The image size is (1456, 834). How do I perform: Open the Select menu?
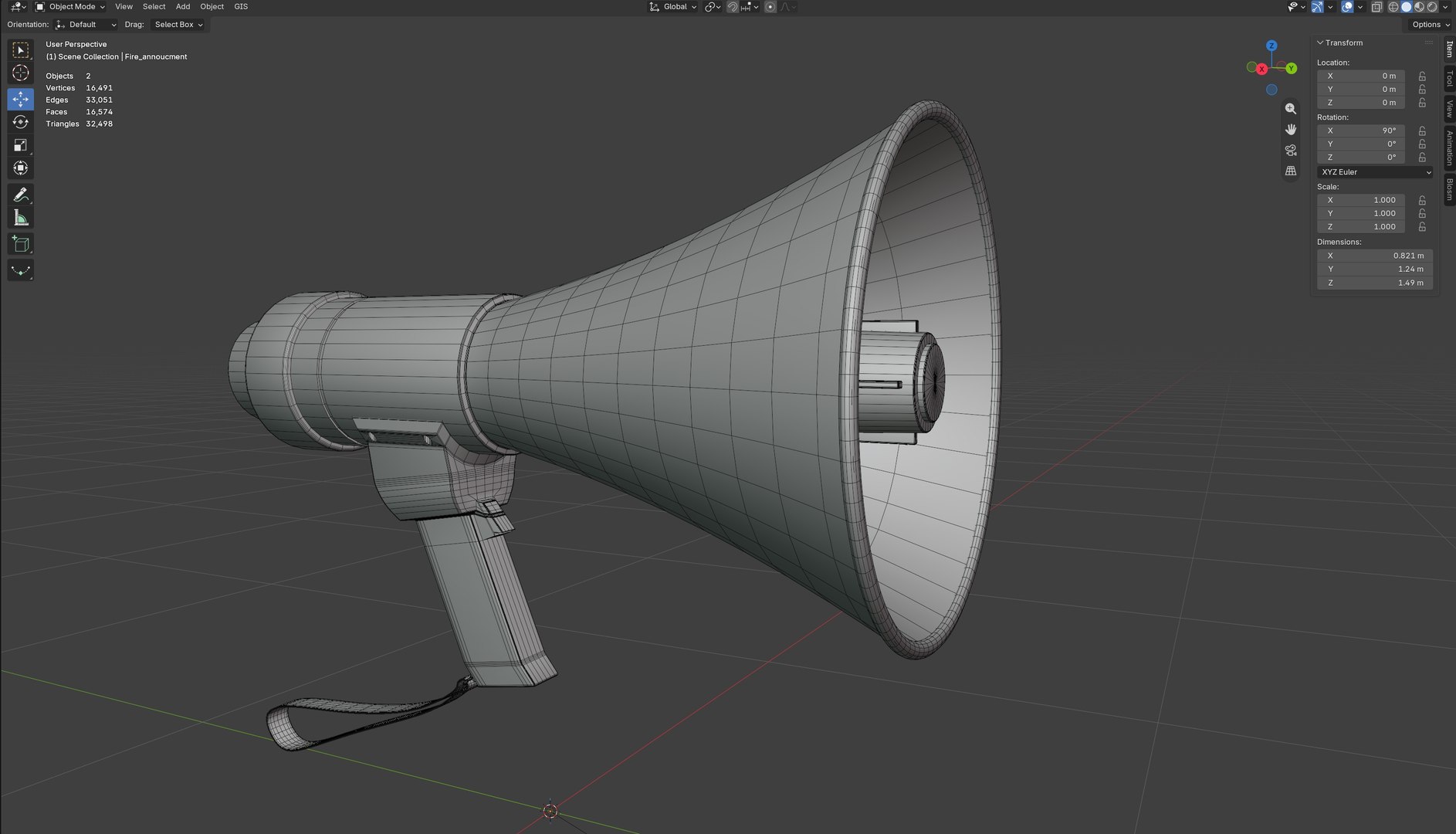154,7
